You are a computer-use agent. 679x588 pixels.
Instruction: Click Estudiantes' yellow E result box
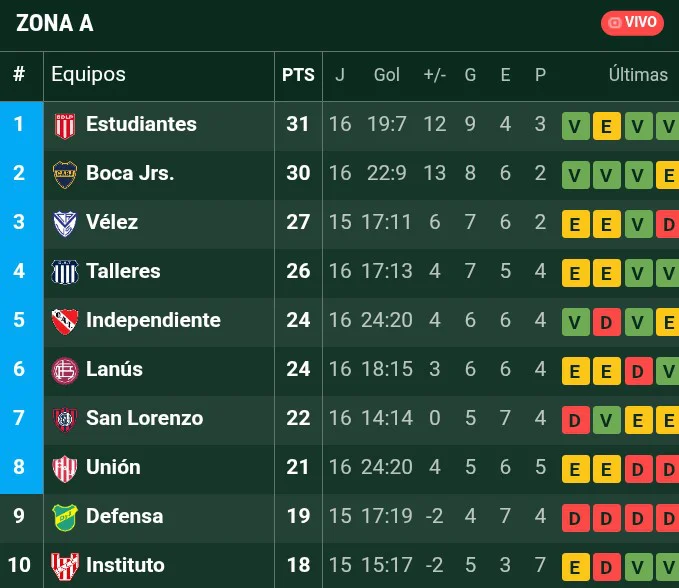pos(606,126)
